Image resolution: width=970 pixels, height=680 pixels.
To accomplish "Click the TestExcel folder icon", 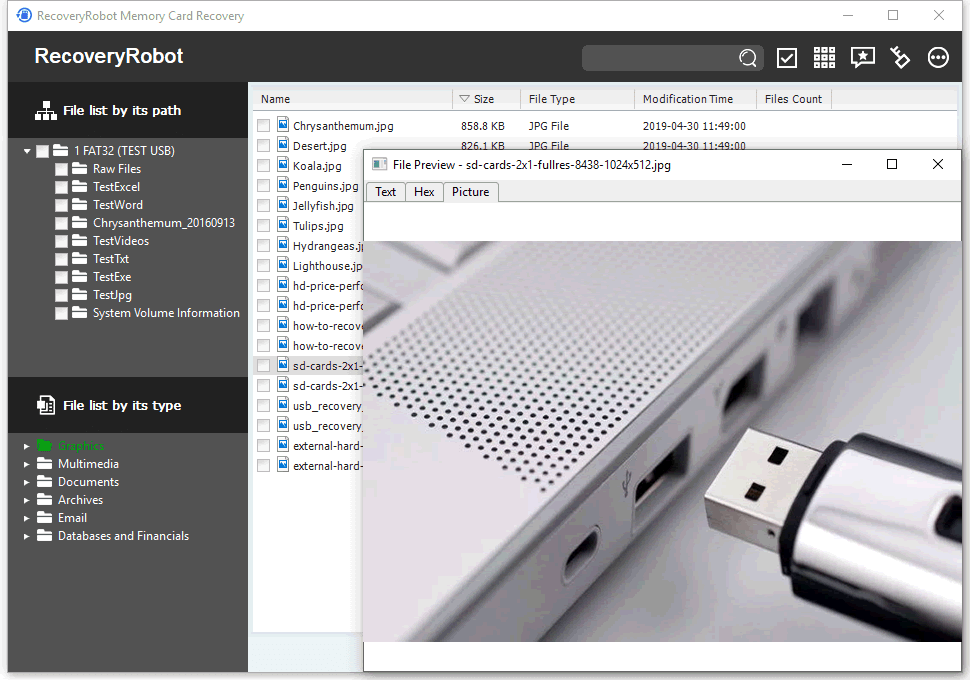I will pos(79,186).
